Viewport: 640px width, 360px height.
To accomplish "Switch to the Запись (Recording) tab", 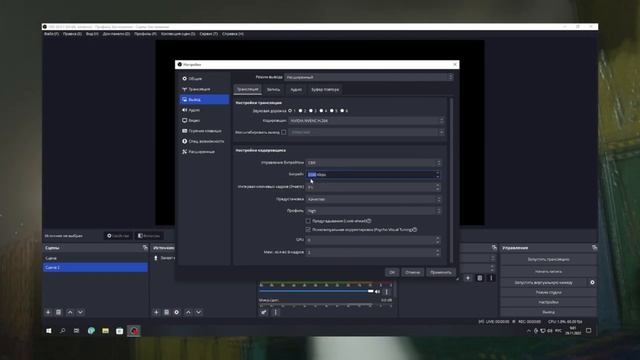I will pyautogui.click(x=273, y=89).
